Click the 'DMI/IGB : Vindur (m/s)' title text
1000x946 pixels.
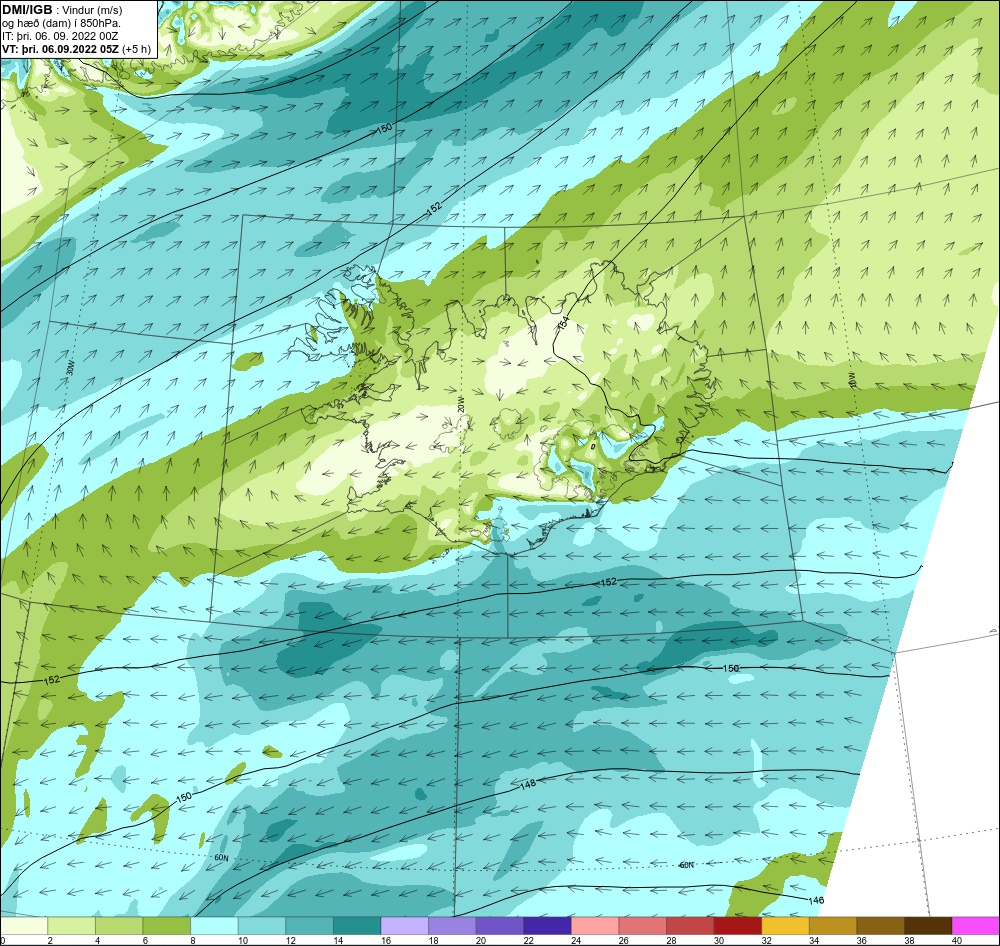pyautogui.click(x=62, y=10)
